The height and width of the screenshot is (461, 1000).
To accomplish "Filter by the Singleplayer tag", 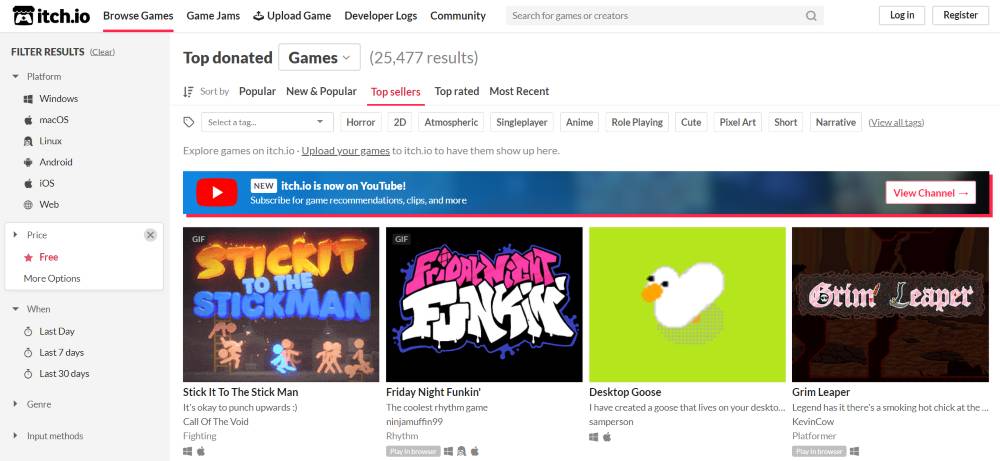I will (522, 122).
